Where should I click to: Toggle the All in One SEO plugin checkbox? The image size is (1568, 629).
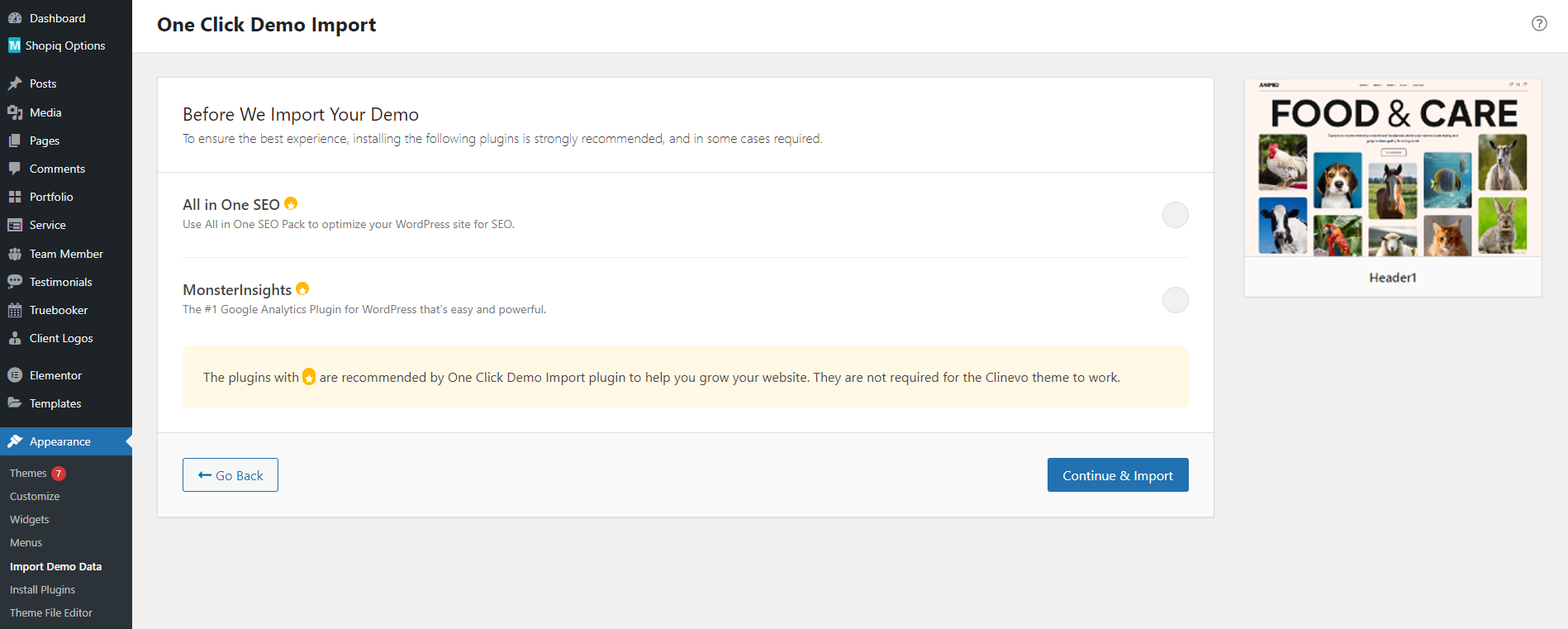(x=1176, y=215)
